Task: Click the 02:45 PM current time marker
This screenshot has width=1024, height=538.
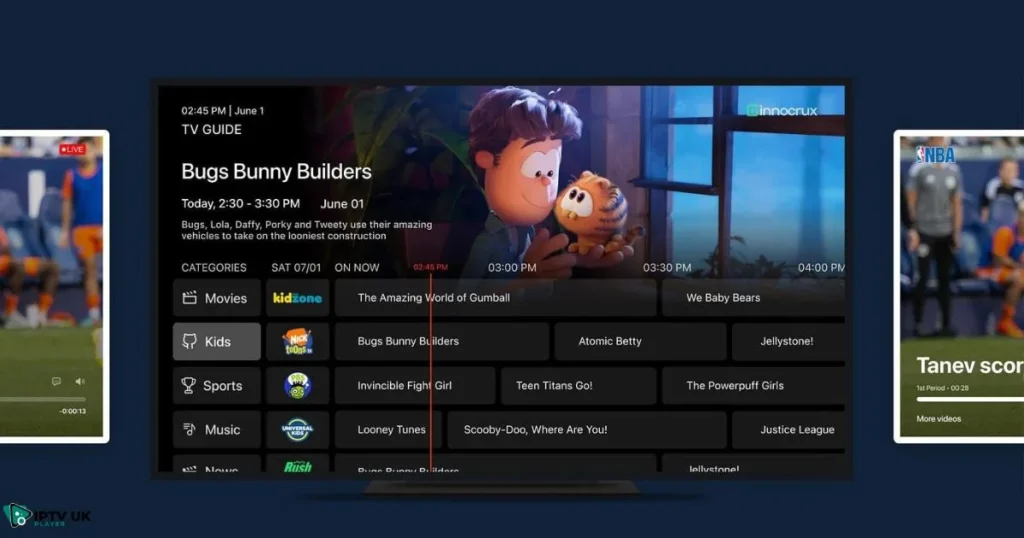Action: tap(430, 267)
